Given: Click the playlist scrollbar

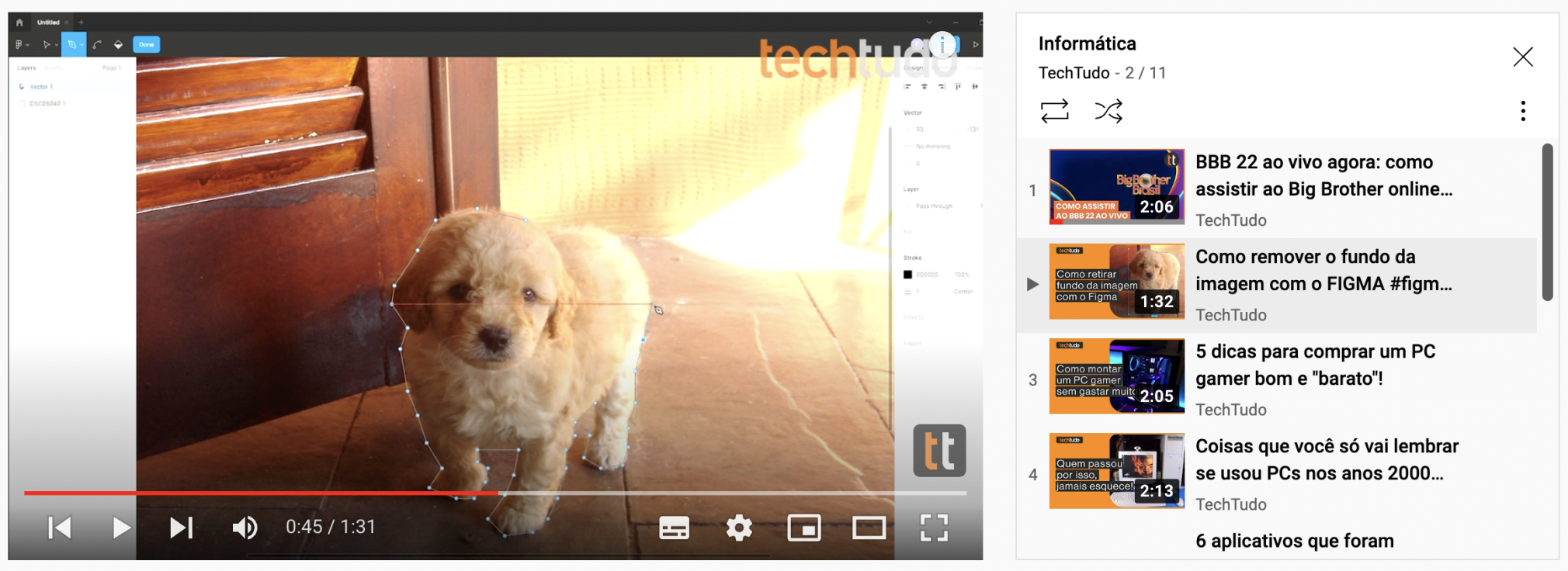Looking at the screenshot, I should 1547,222.
